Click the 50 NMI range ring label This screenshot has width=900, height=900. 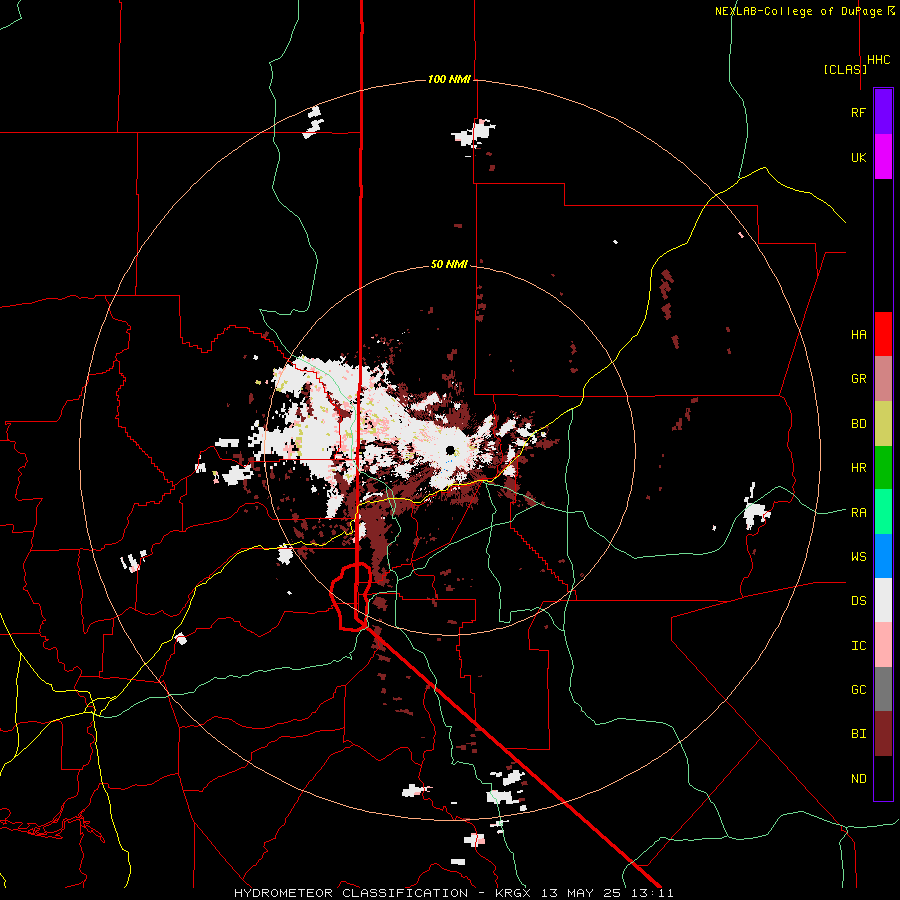pyautogui.click(x=449, y=264)
